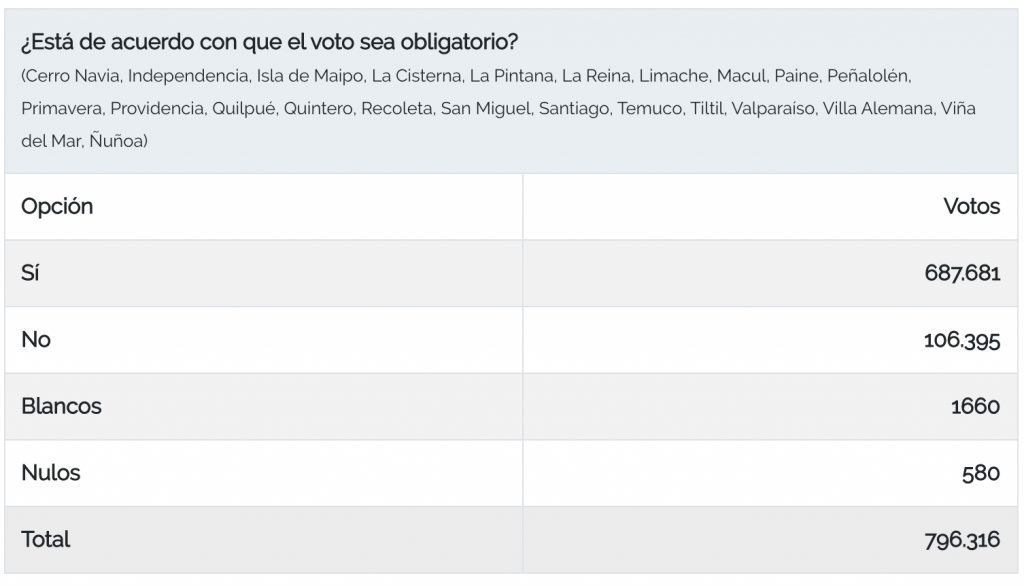
Task: Select the list of comunas text
Action: click(498, 108)
